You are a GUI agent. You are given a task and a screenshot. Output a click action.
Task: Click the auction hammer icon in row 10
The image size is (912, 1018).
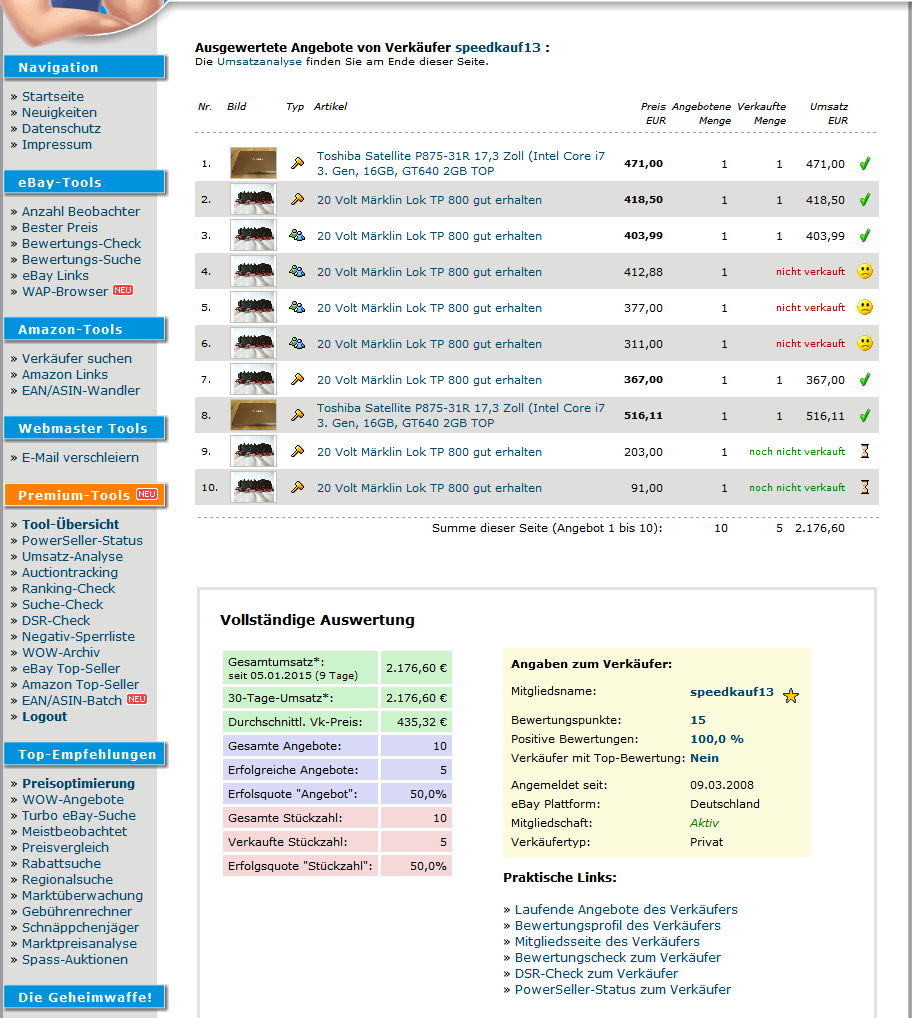296,488
